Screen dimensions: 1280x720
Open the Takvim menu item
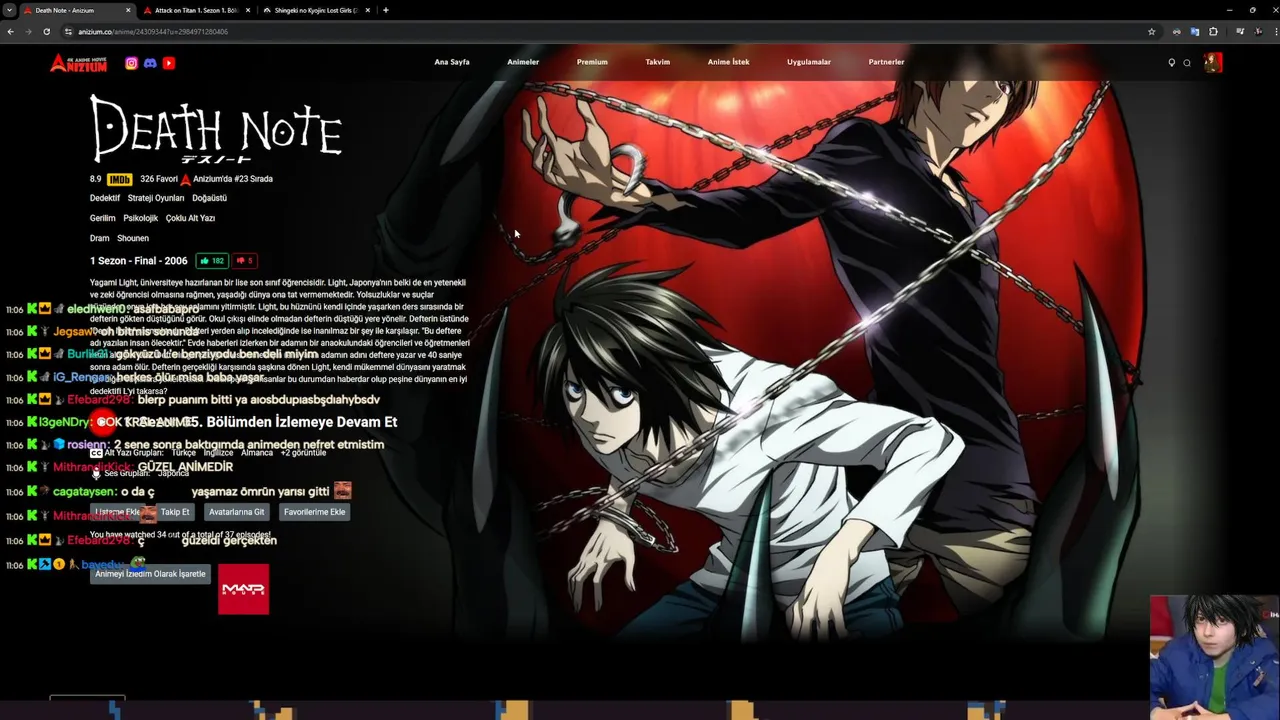point(658,62)
